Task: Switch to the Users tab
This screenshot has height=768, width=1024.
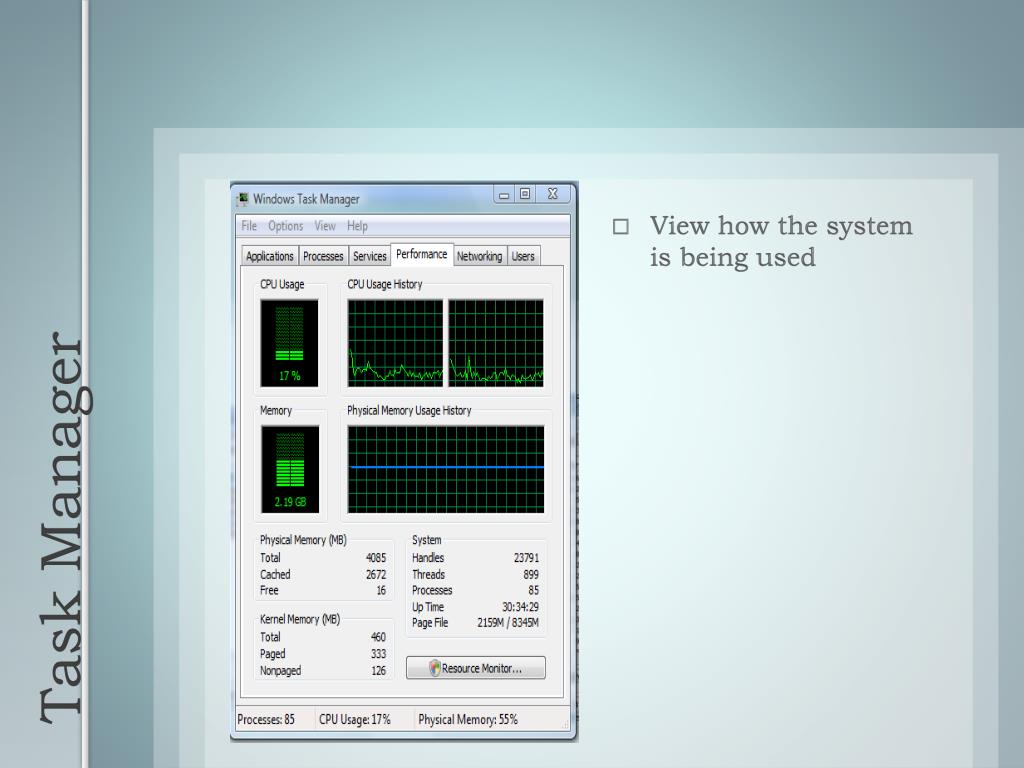Action: (523, 256)
